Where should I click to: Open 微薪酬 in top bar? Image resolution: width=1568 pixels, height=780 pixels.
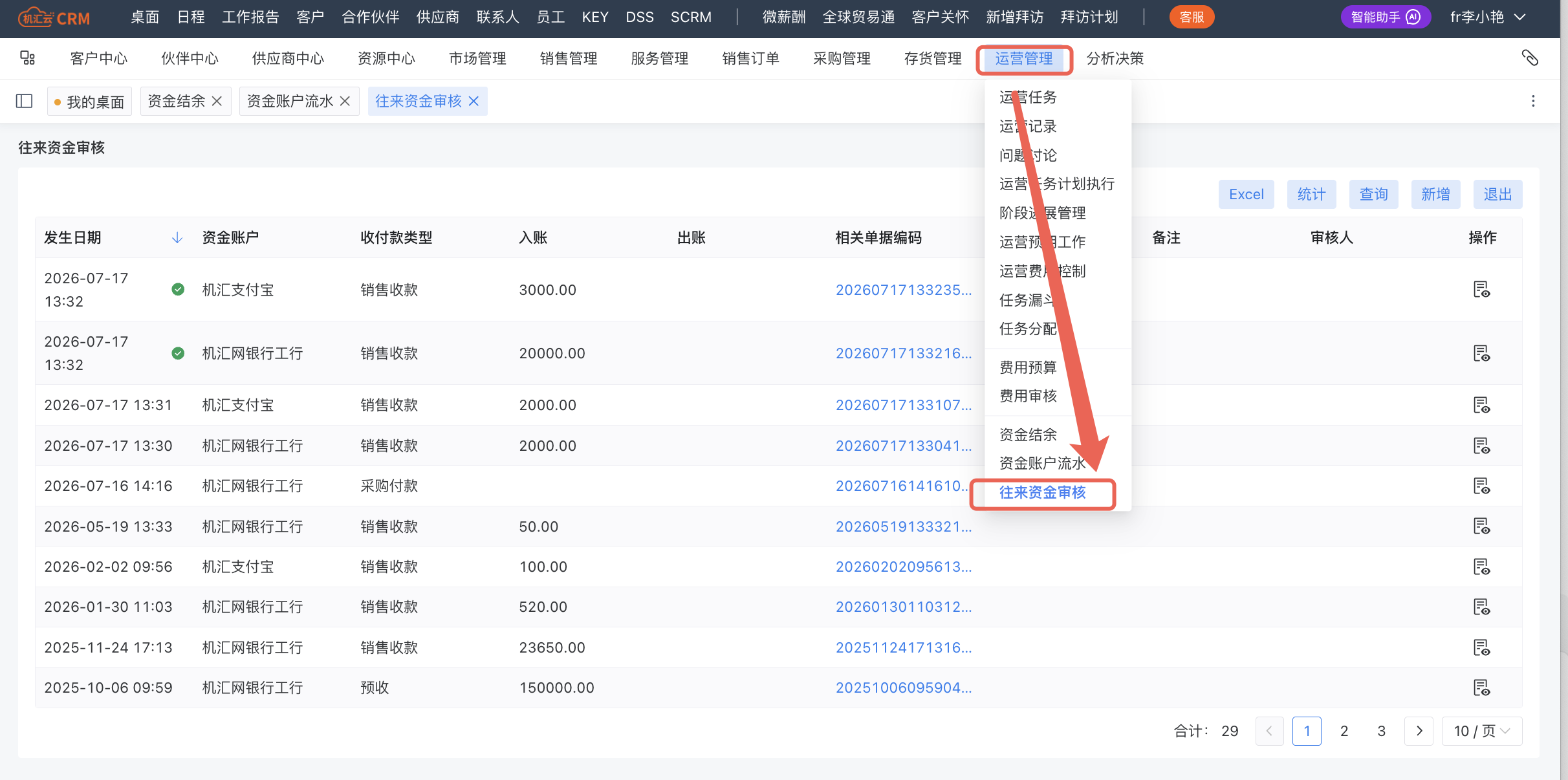pyautogui.click(x=784, y=17)
